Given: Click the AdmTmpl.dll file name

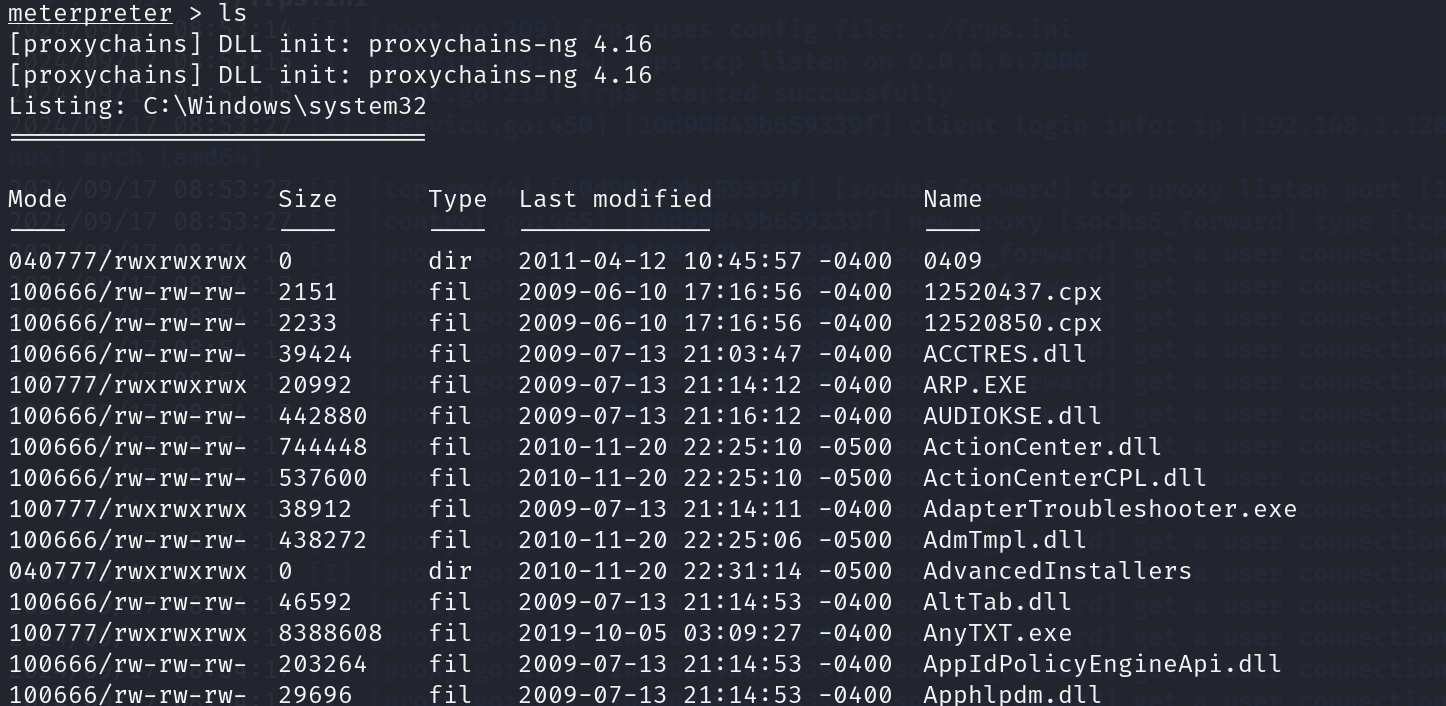Looking at the screenshot, I should (x=1004, y=540).
